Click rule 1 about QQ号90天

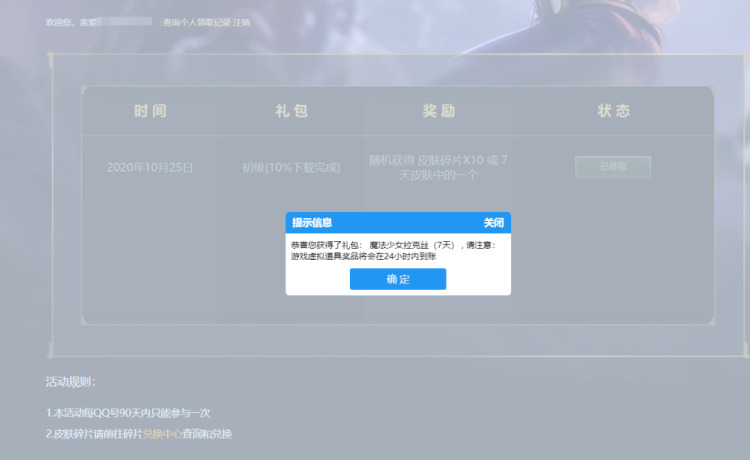[128, 413]
